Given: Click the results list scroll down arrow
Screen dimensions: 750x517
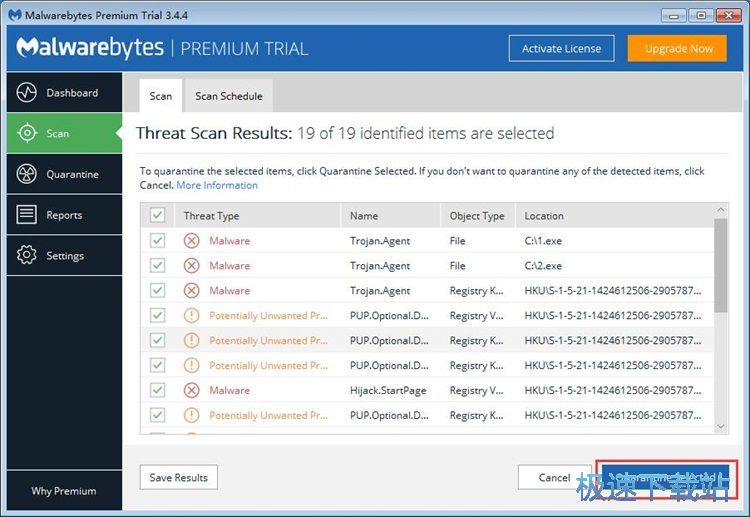Looking at the screenshot, I should point(721,426).
